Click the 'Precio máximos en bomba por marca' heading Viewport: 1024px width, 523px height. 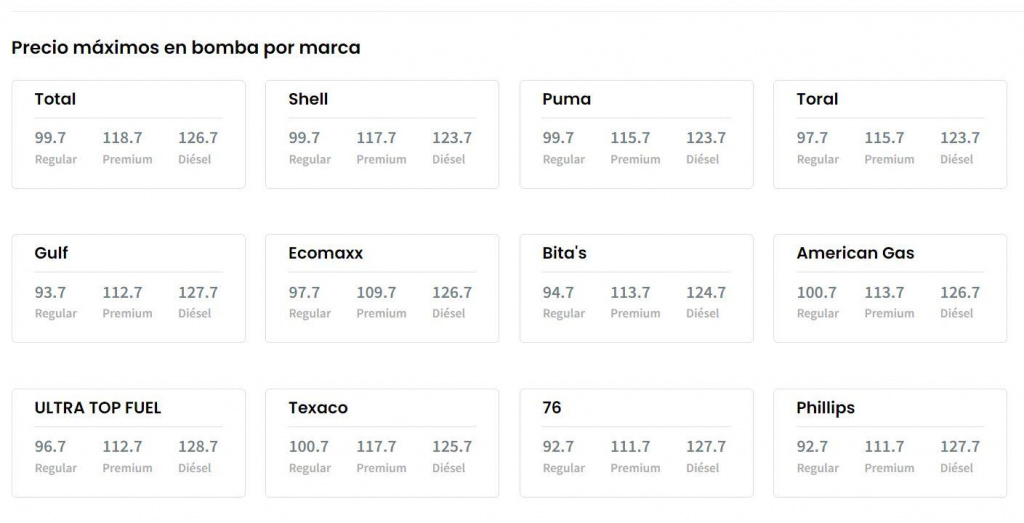pyautogui.click(x=186, y=47)
